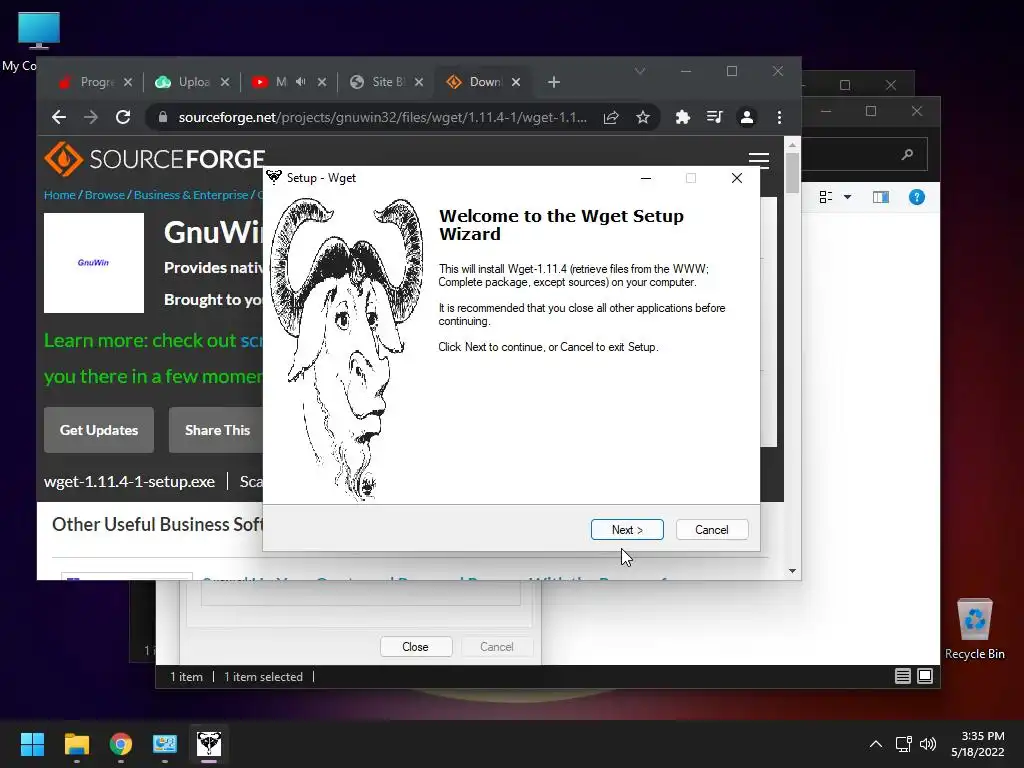
Task: Share this page icon in address bar
Action: coord(611,117)
